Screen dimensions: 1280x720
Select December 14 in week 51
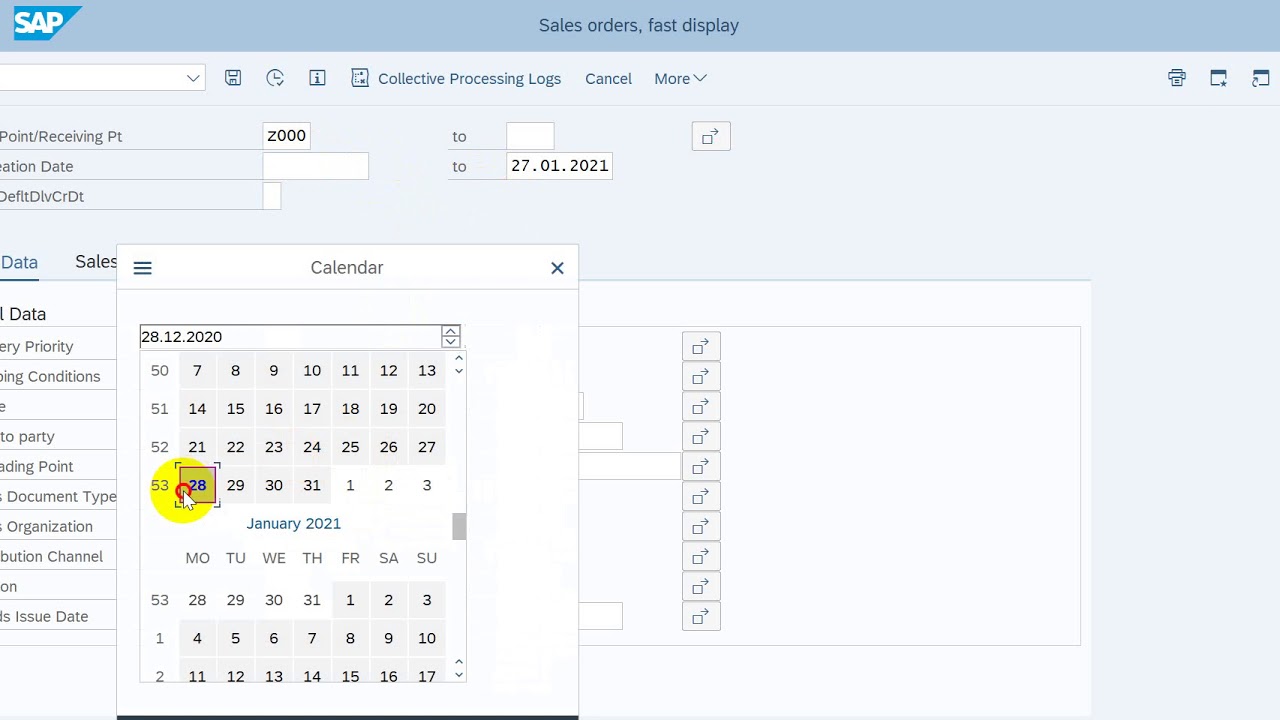point(197,409)
